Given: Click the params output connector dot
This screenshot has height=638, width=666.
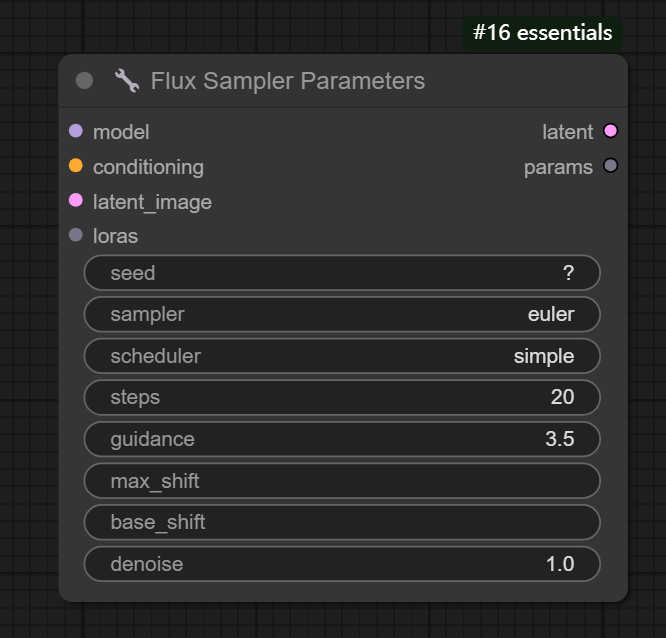Looking at the screenshot, I should click(x=611, y=166).
